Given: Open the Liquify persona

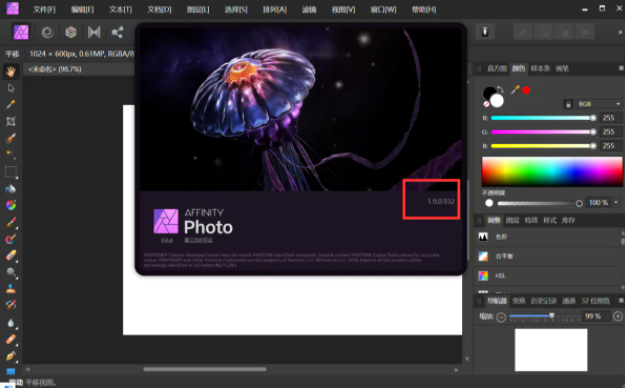Looking at the screenshot, I should pyautogui.click(x=47, y=32).
